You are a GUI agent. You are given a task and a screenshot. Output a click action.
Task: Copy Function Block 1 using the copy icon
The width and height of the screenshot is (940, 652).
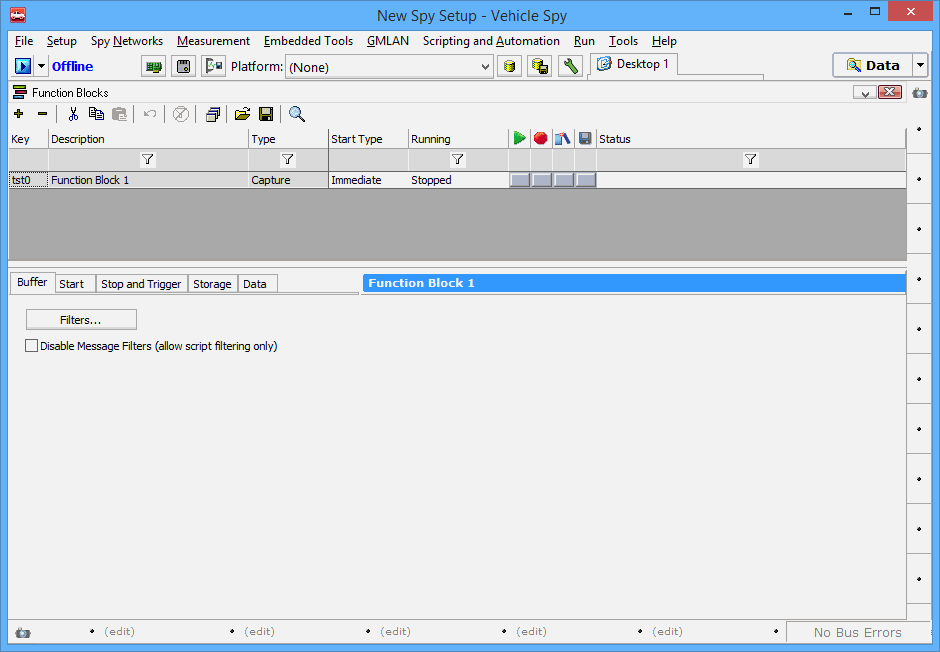click(96, 114)
